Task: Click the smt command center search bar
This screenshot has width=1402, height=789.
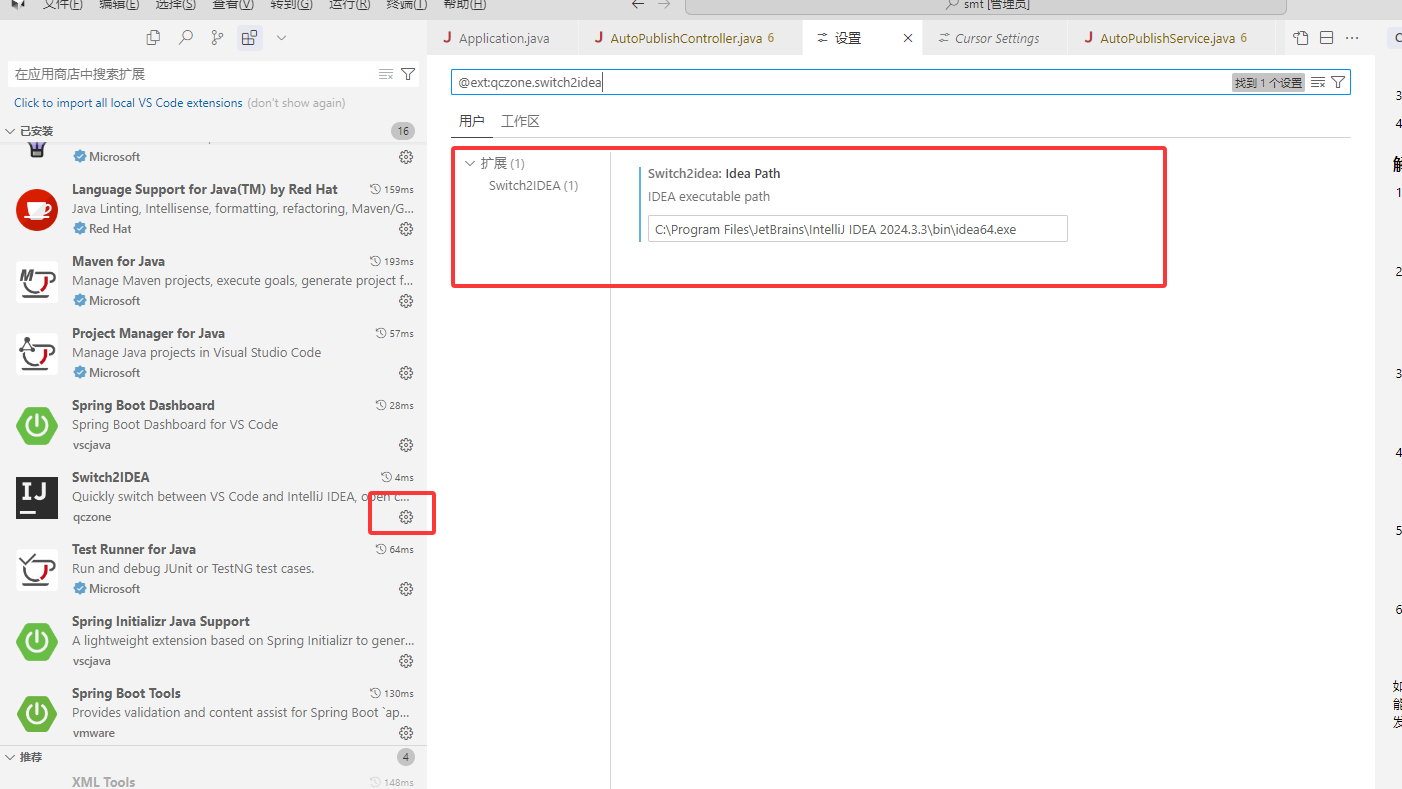Action: point(985,5)
